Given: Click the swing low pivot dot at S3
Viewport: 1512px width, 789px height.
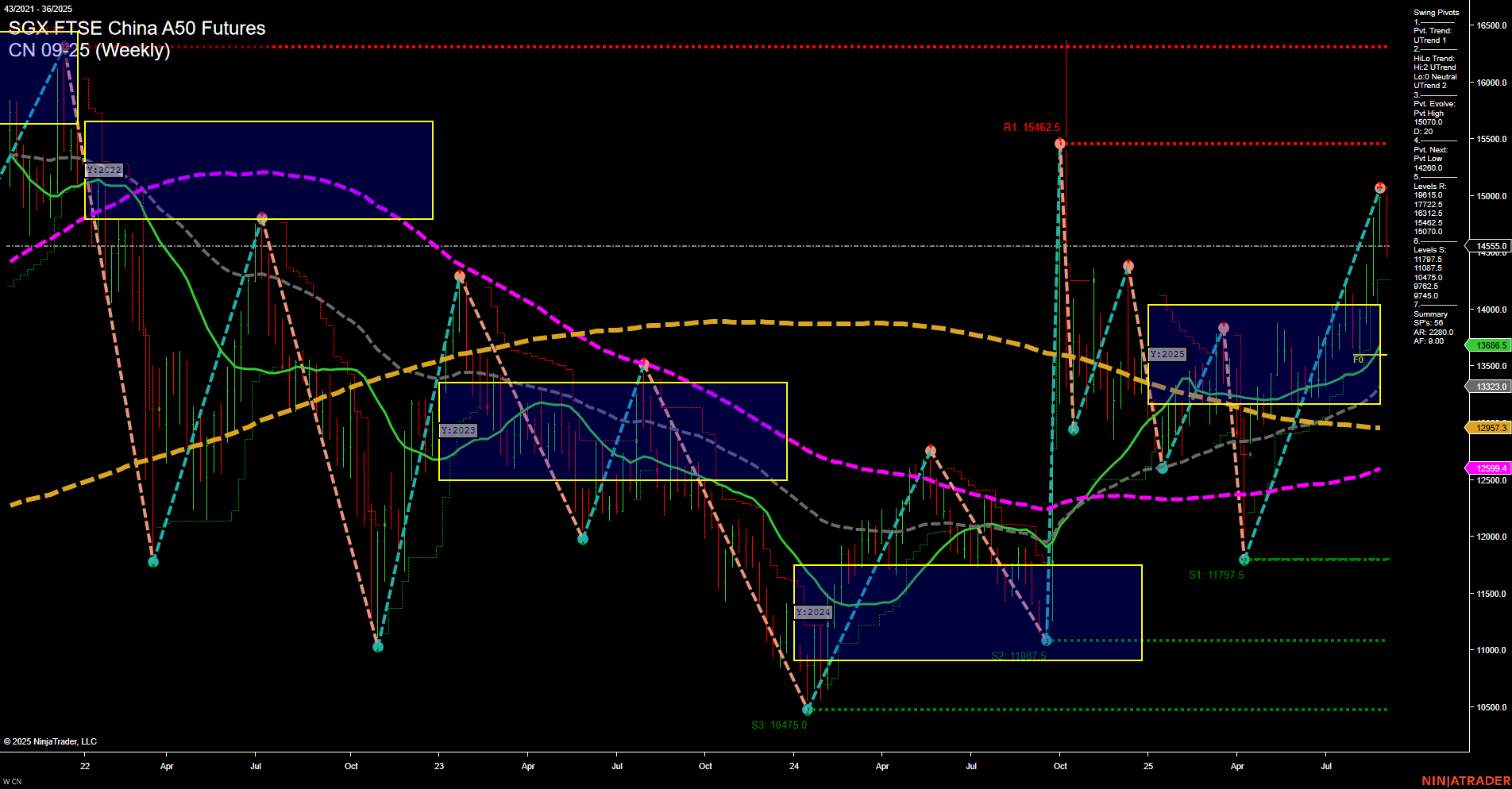Looking at the screenshot, I should click(808, 710).
